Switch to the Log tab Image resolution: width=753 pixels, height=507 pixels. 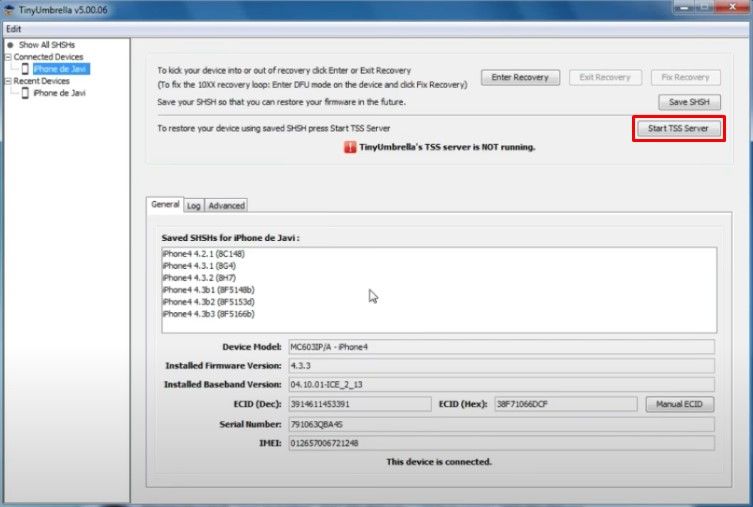point(193,205)
